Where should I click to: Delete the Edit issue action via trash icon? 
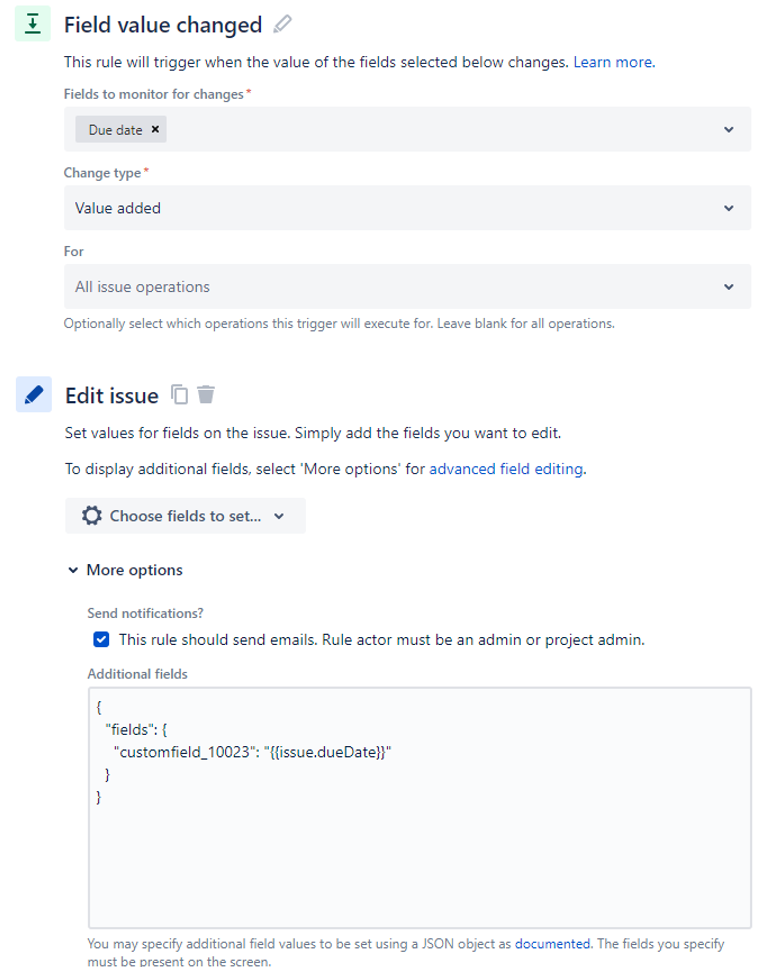coord(206,394)
